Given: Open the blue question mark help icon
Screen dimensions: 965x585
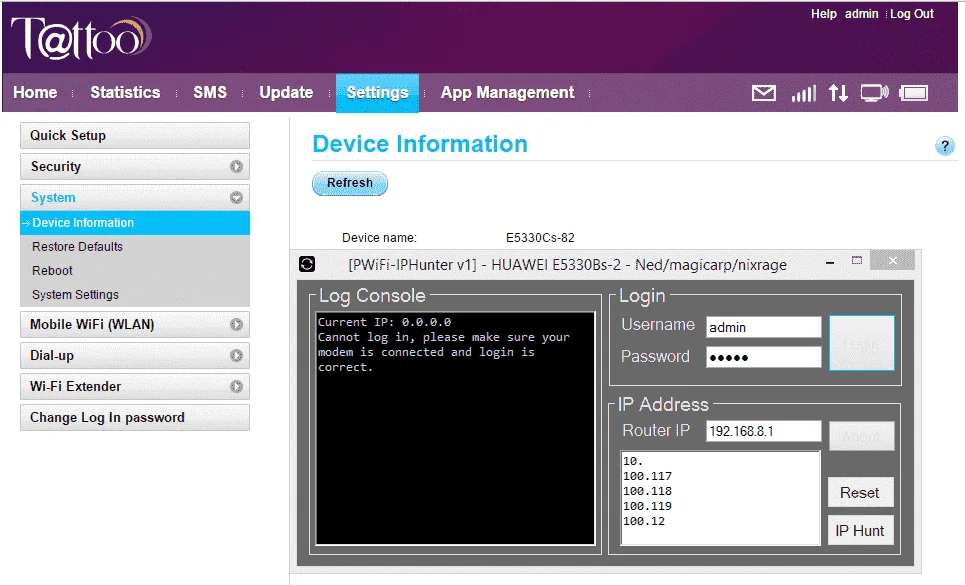Looking at the screenshot, I should point(945,146).
